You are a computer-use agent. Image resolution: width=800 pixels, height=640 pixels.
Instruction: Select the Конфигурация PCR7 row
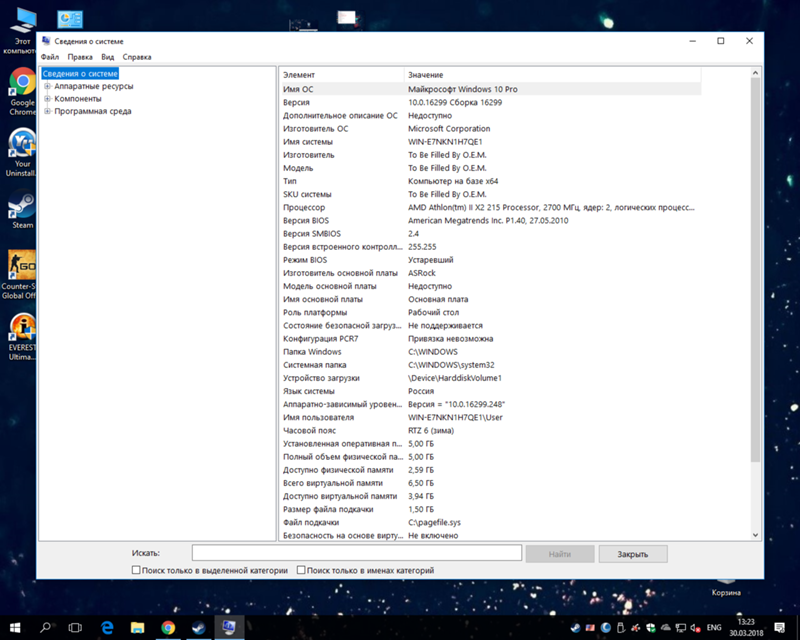click(490, 339)
